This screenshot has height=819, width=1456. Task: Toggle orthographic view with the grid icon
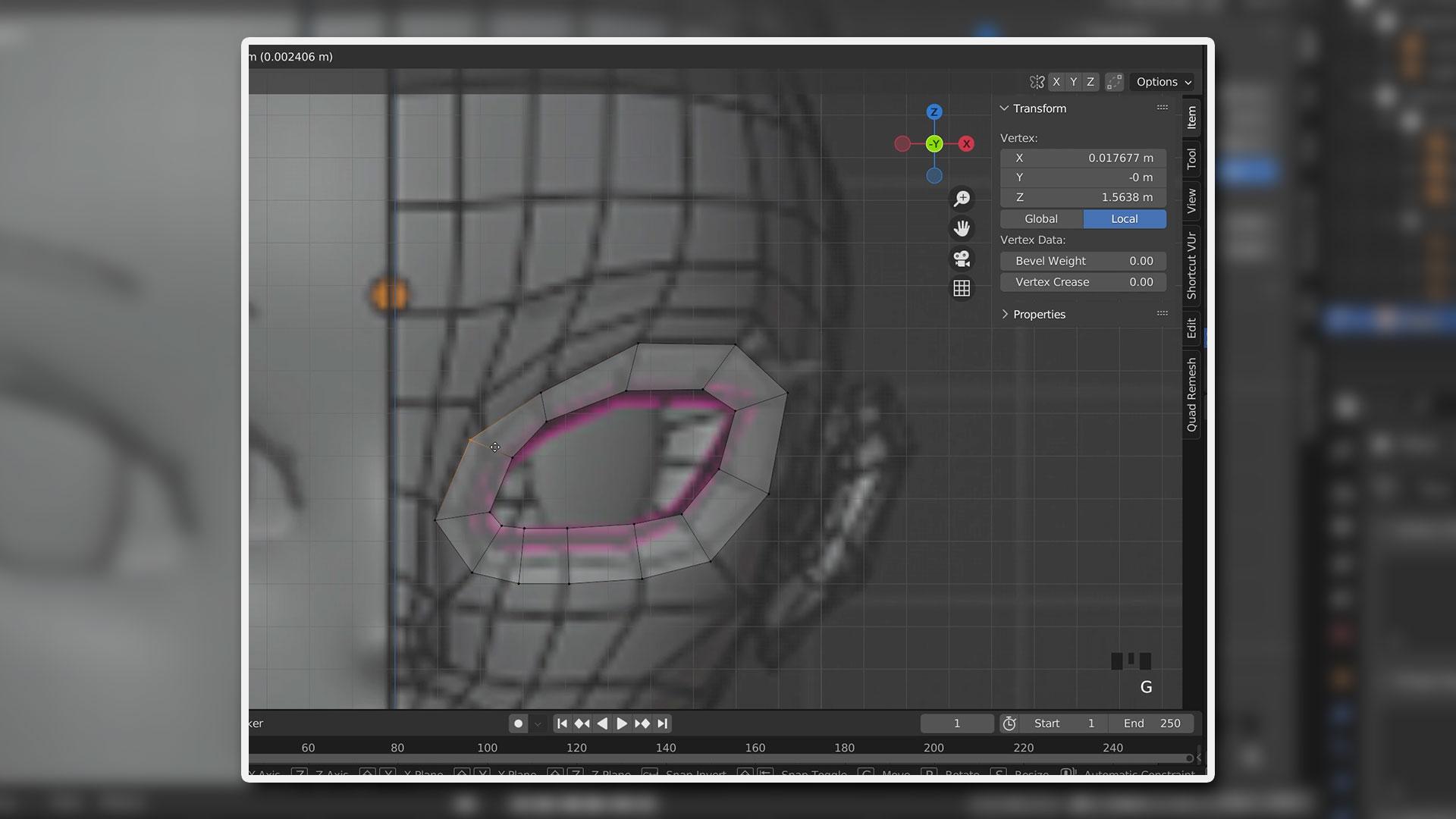pyautogui.click(x=961, y=288)
